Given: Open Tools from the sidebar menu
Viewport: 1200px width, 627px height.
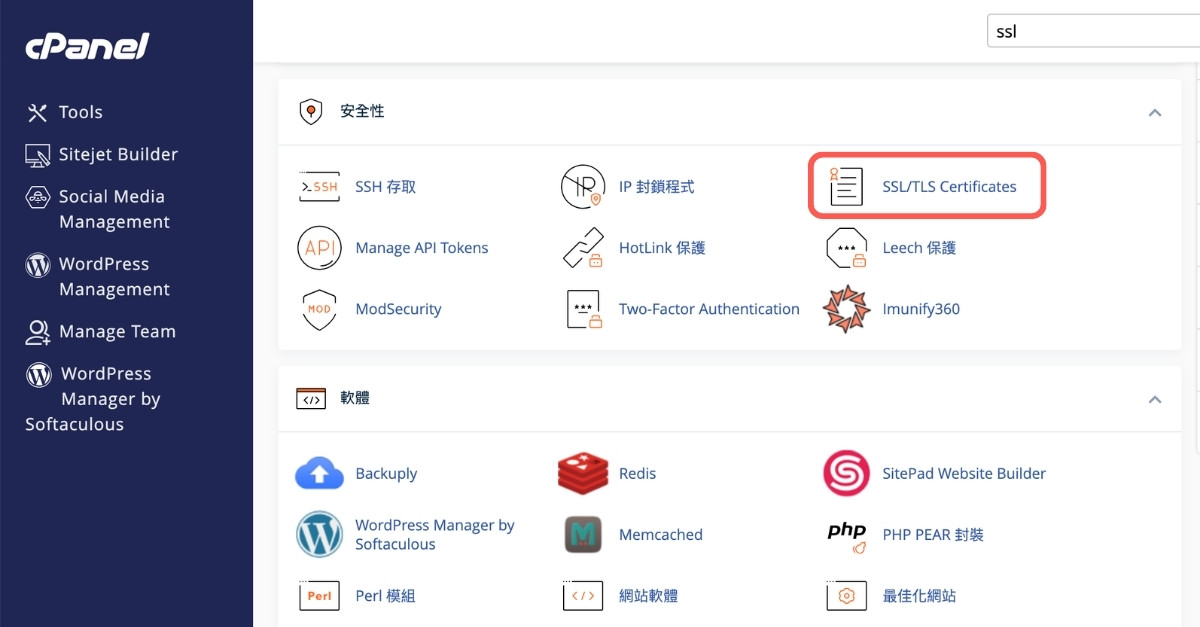Looking at the screenshot, I should click(x=81, y=112).
